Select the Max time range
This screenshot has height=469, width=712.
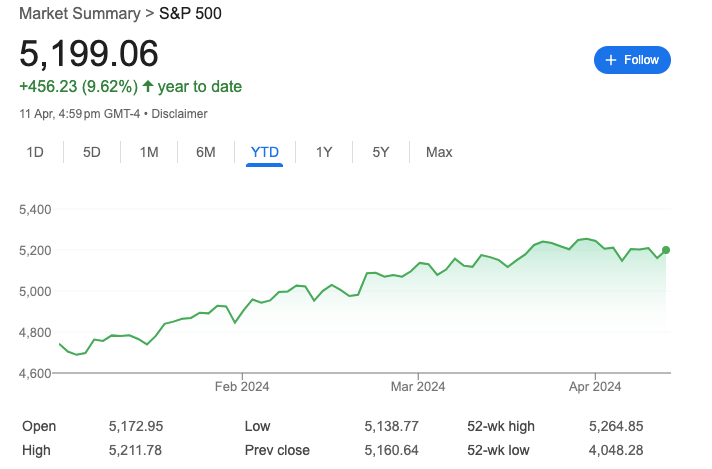(x=439, y=152)
